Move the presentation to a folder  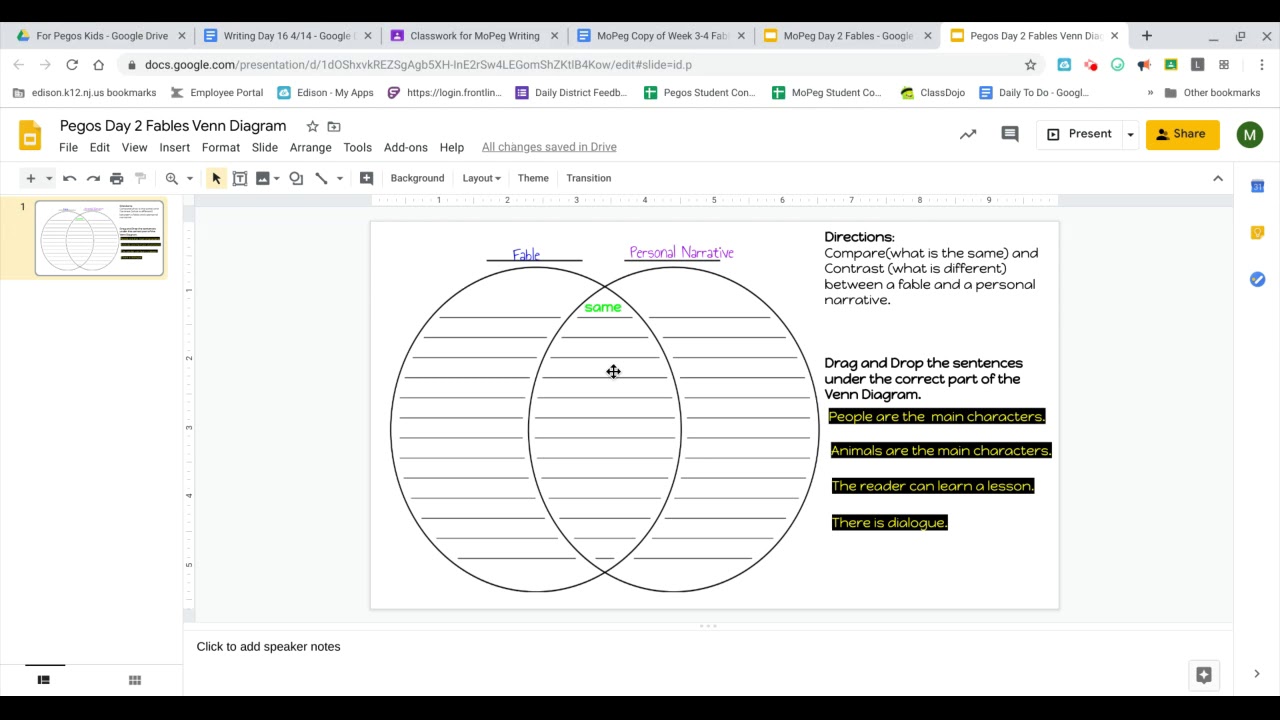pos(334,126)
